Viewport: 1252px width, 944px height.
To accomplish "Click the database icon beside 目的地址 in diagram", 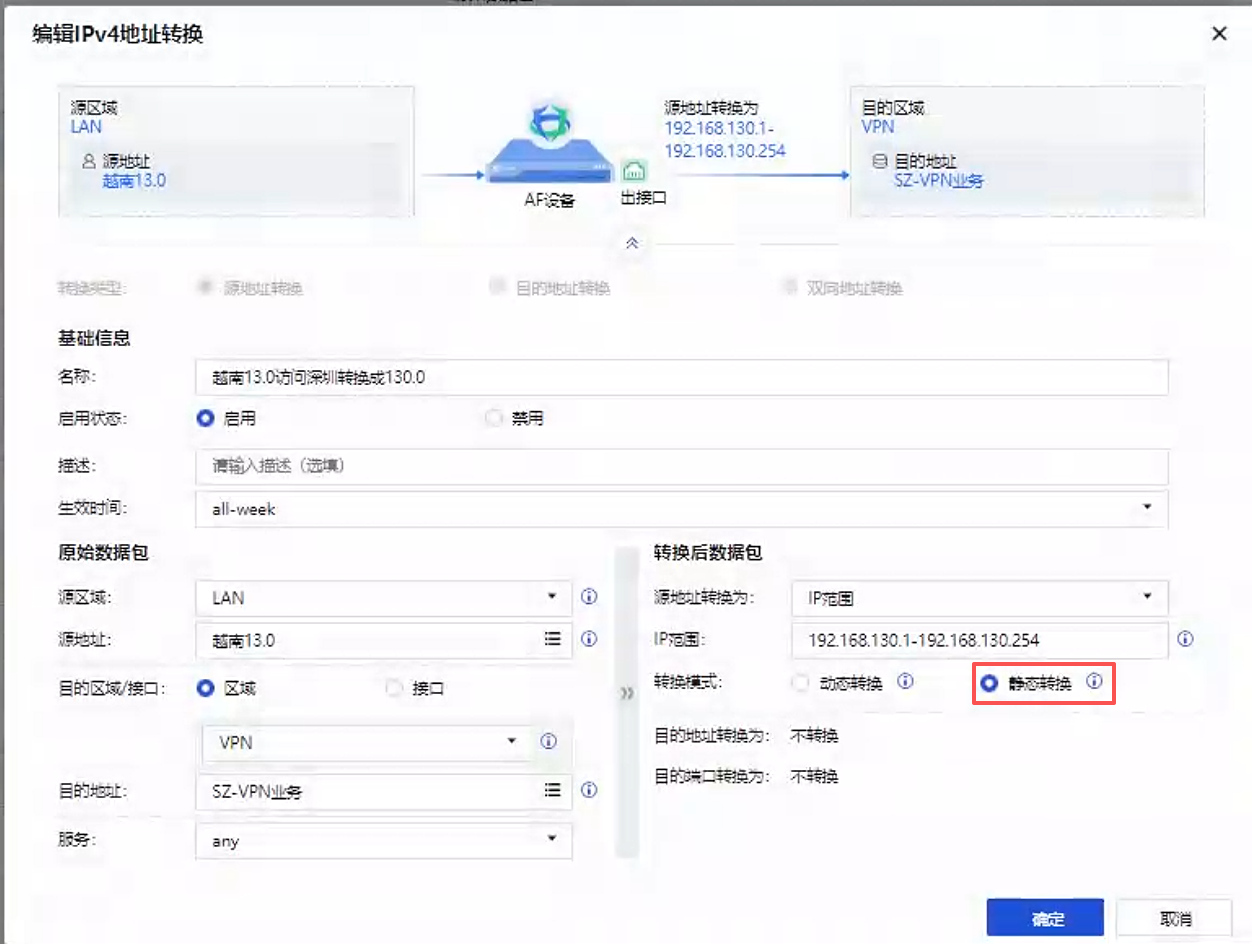I will [x=880, y=160].
